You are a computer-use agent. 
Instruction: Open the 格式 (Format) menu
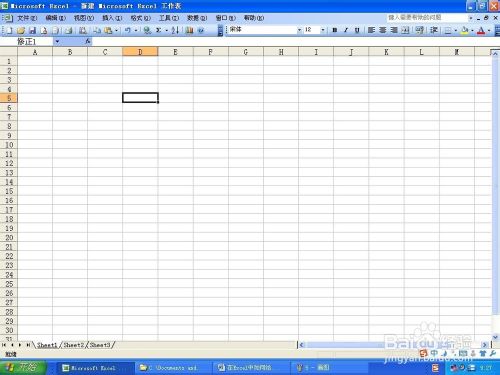tap(140, 18)
